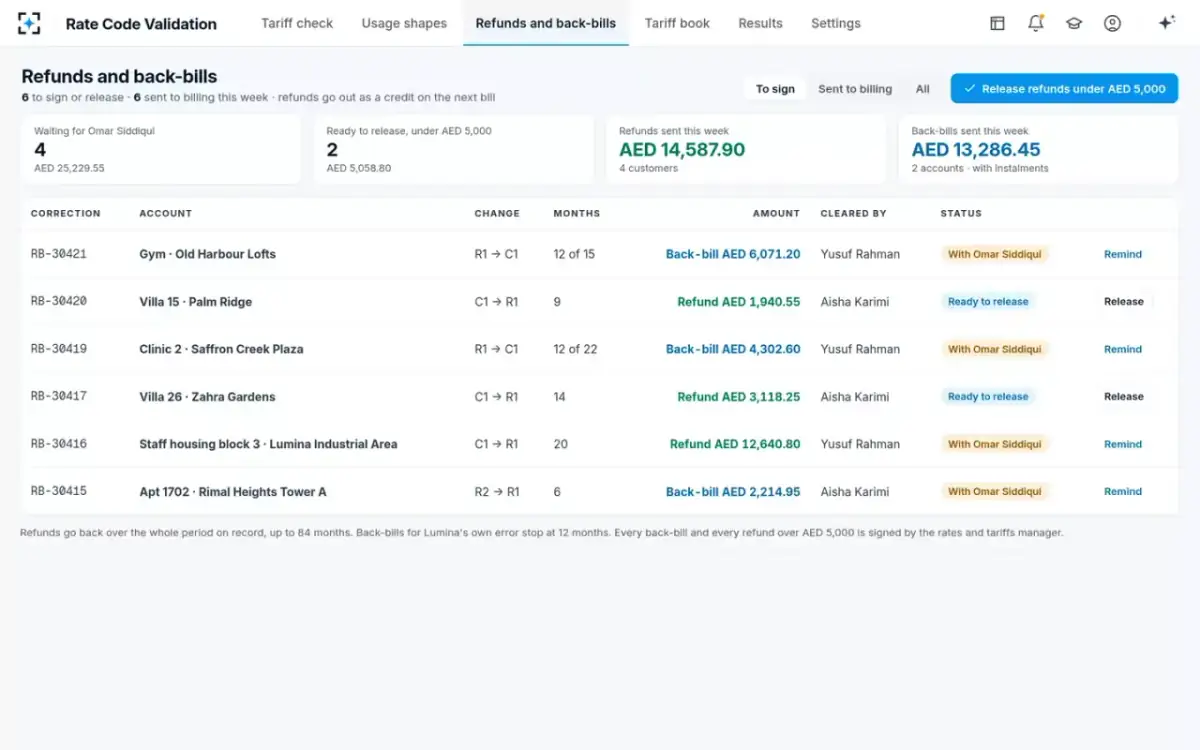This screenshot has width=1200, height=750.
Task: Open account Staff housing block 3 · Lumina Industrial Area
Action: coord(268,444)
